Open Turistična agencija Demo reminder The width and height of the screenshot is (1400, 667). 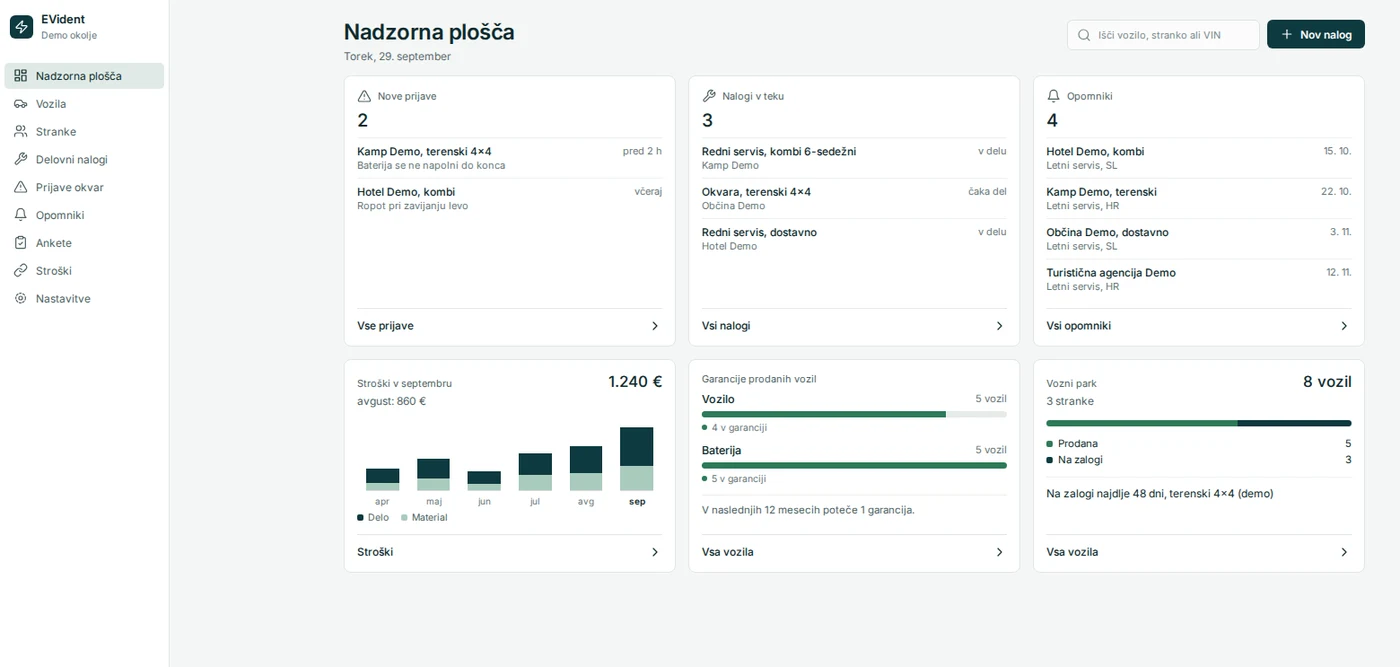coord(1198,279)
